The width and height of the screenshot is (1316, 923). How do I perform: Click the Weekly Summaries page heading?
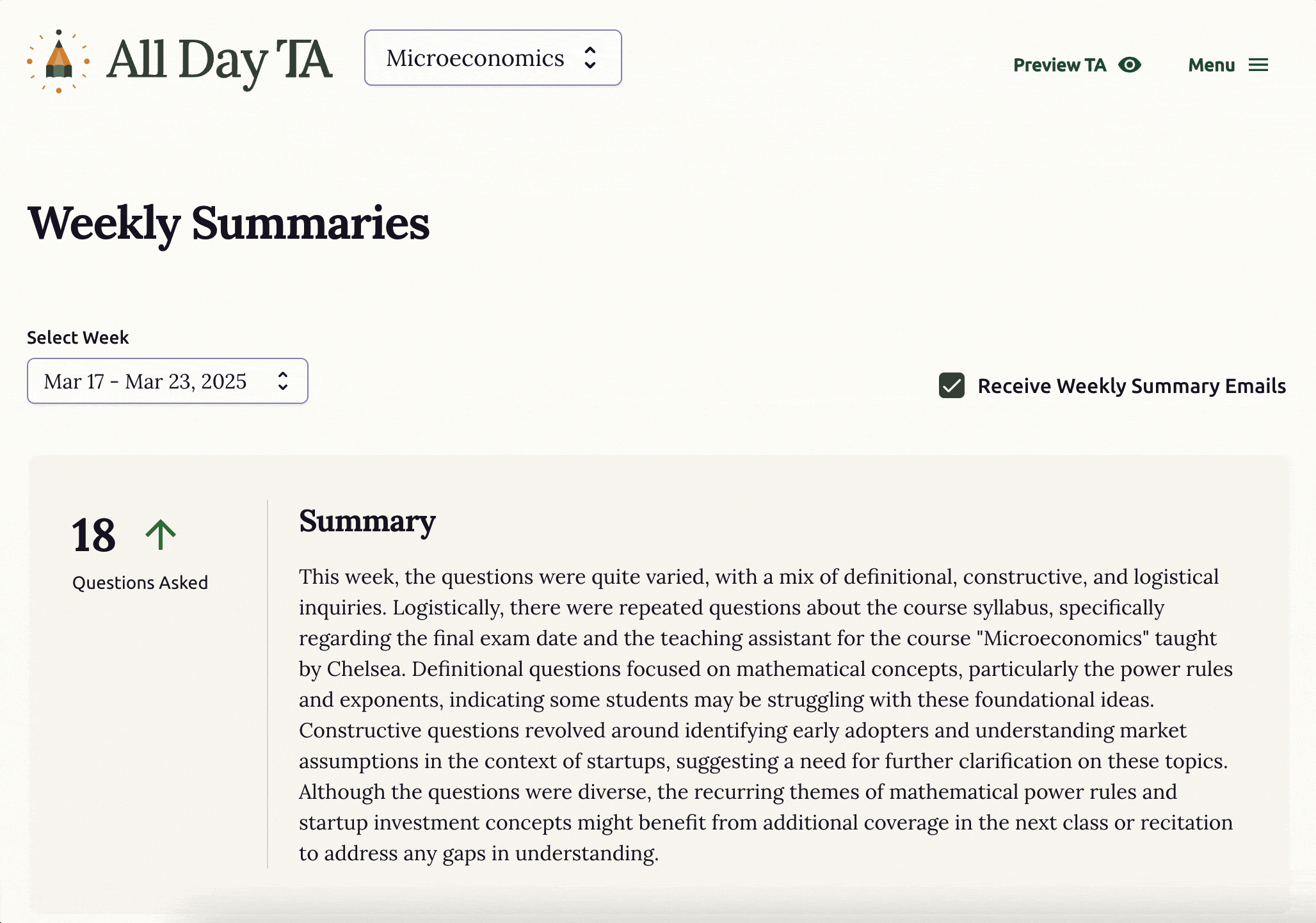(229, 223)
